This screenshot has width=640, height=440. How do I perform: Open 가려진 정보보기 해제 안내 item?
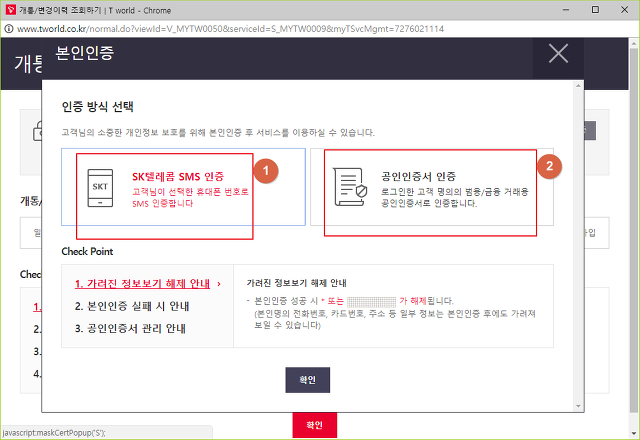[x=142, y=284]
